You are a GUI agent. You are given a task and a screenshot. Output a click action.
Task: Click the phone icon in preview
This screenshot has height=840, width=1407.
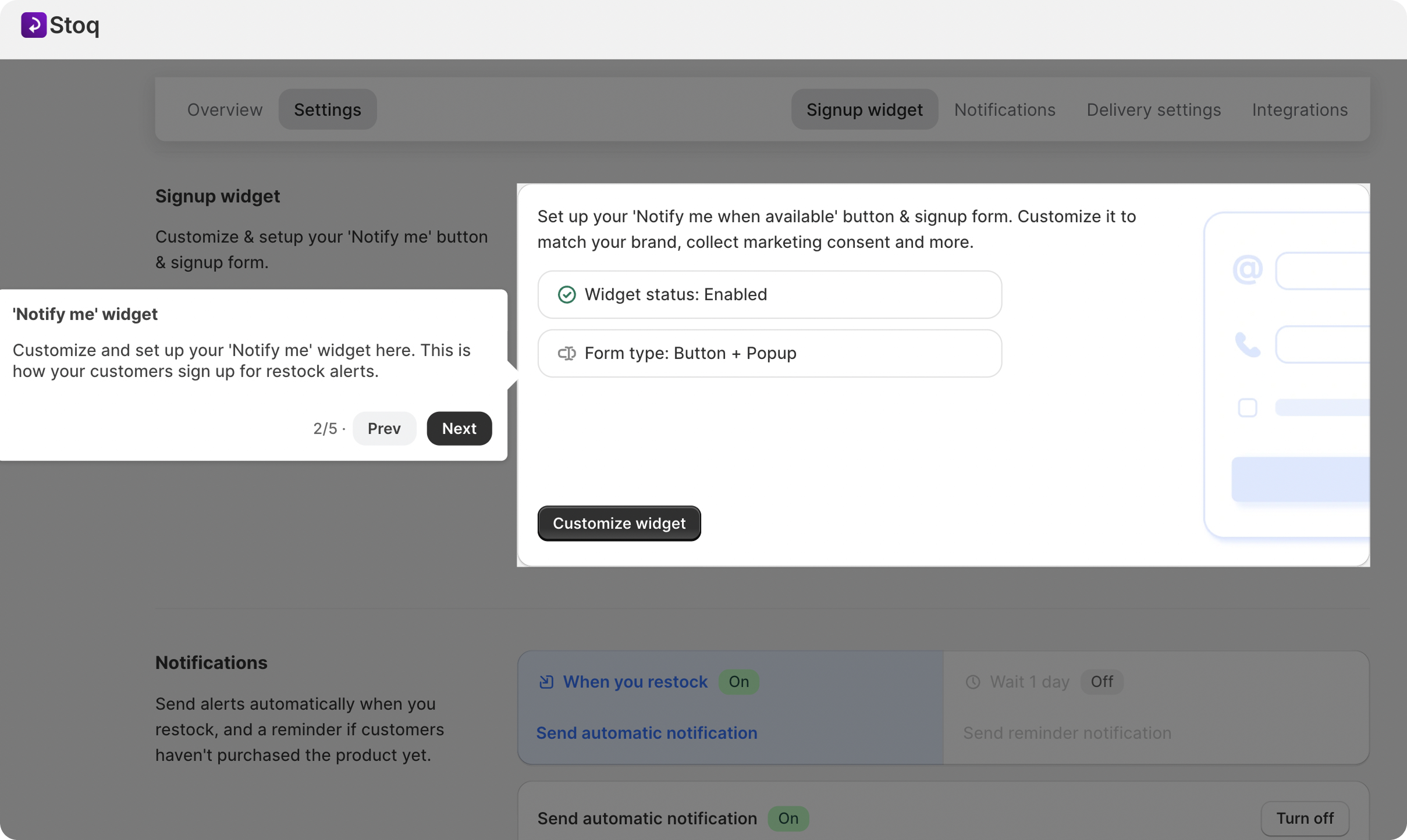(1248, 344)
